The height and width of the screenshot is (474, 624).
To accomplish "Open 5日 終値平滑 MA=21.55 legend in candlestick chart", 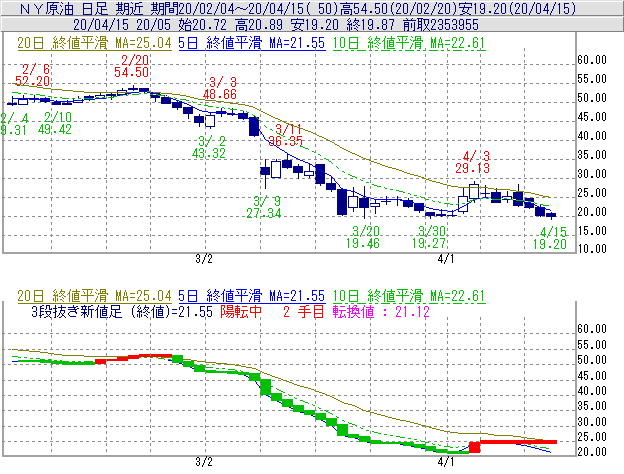I will [252, 43].
